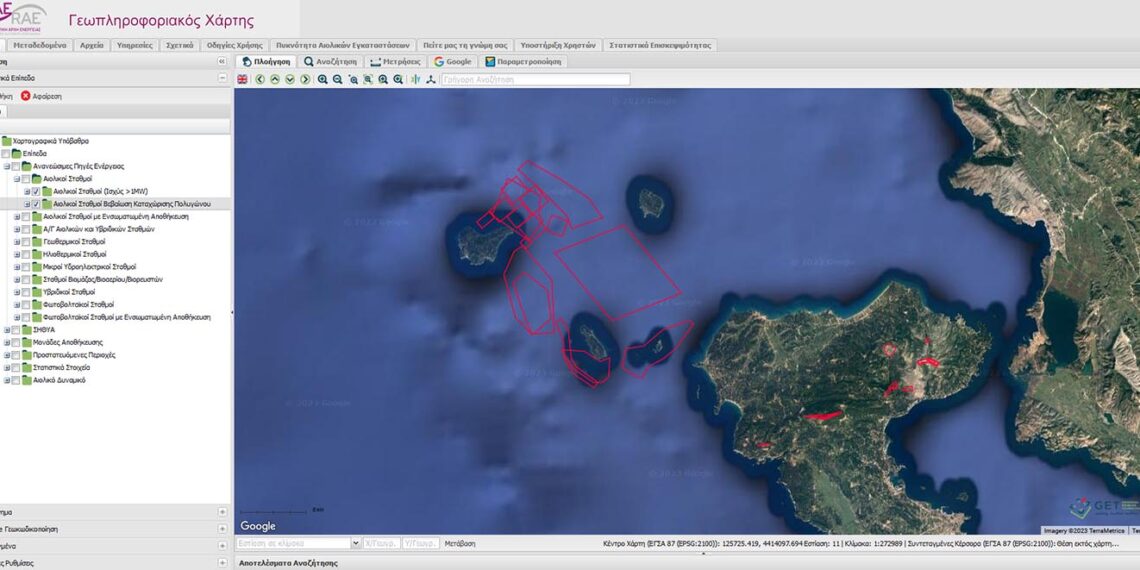Pan the map down with the arrow icon
This screenshot has height=570, width=1140.
tap(290, 79)
